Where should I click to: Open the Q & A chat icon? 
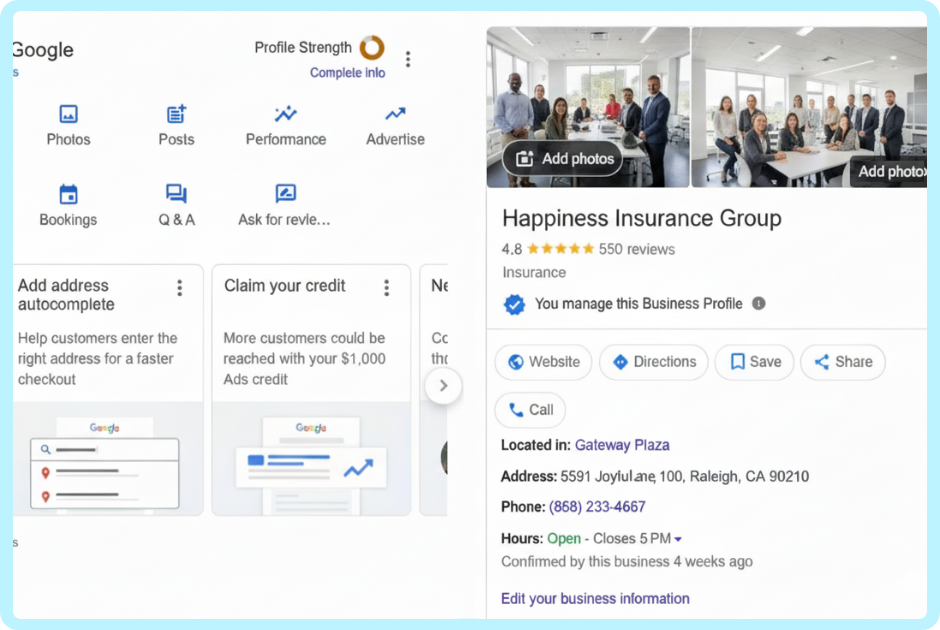176,194
